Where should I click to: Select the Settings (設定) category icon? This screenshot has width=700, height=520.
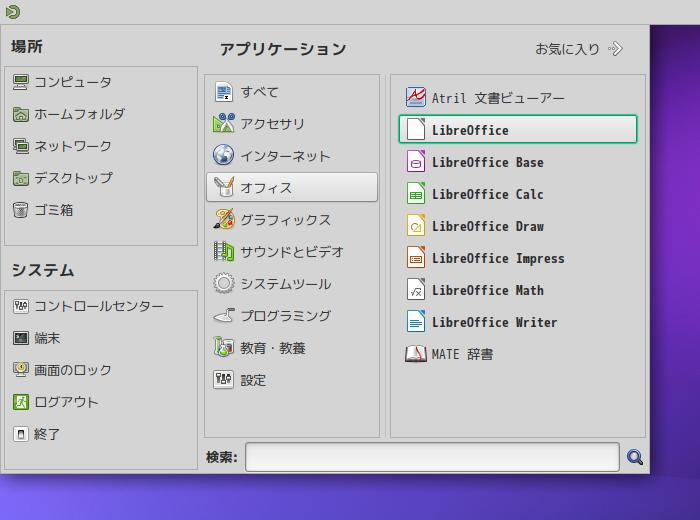tap(224, 379)
